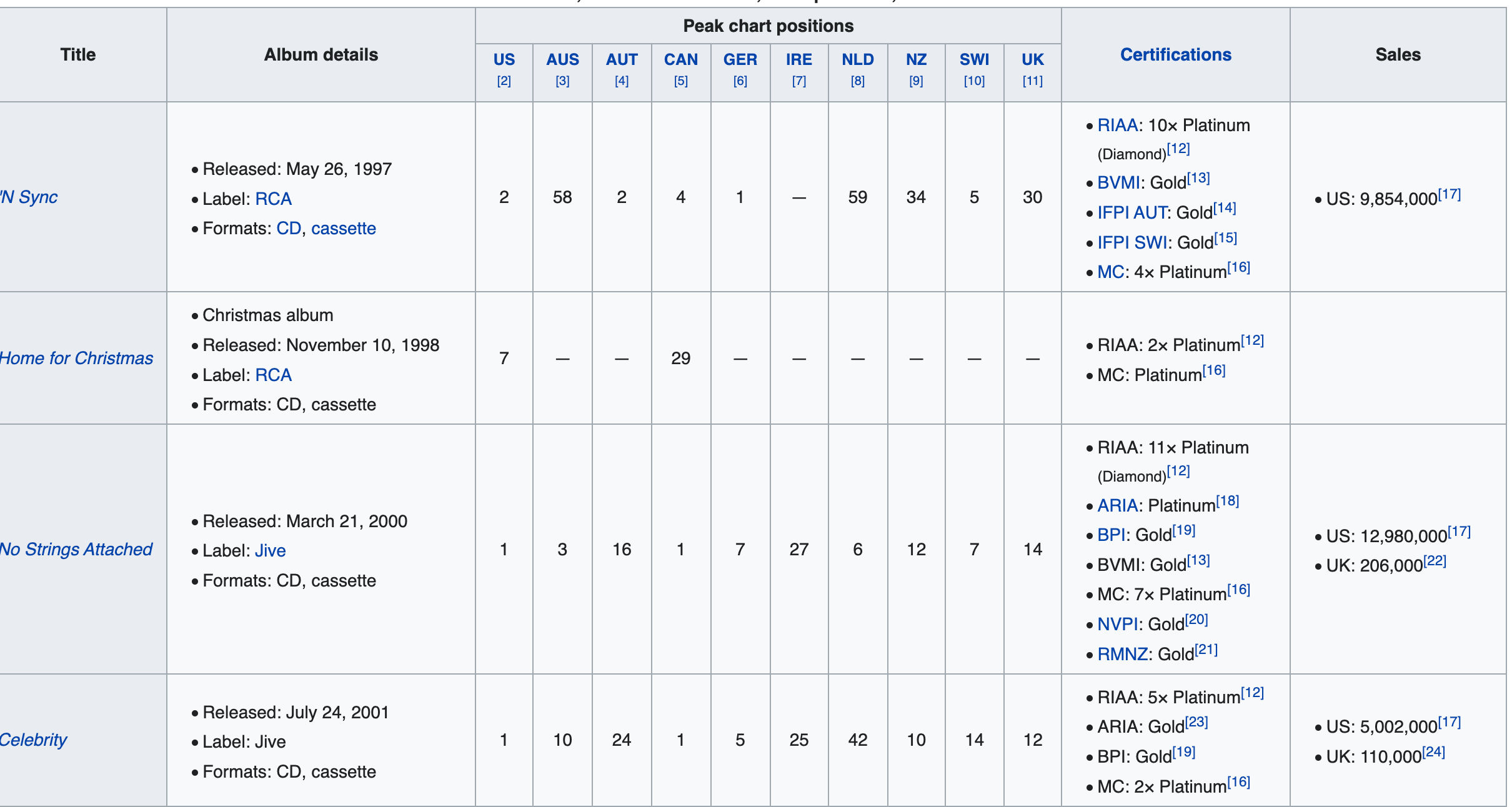Open citation [17] beside US: 12,980,000

pyautogui.click(x=1460, y=532)
